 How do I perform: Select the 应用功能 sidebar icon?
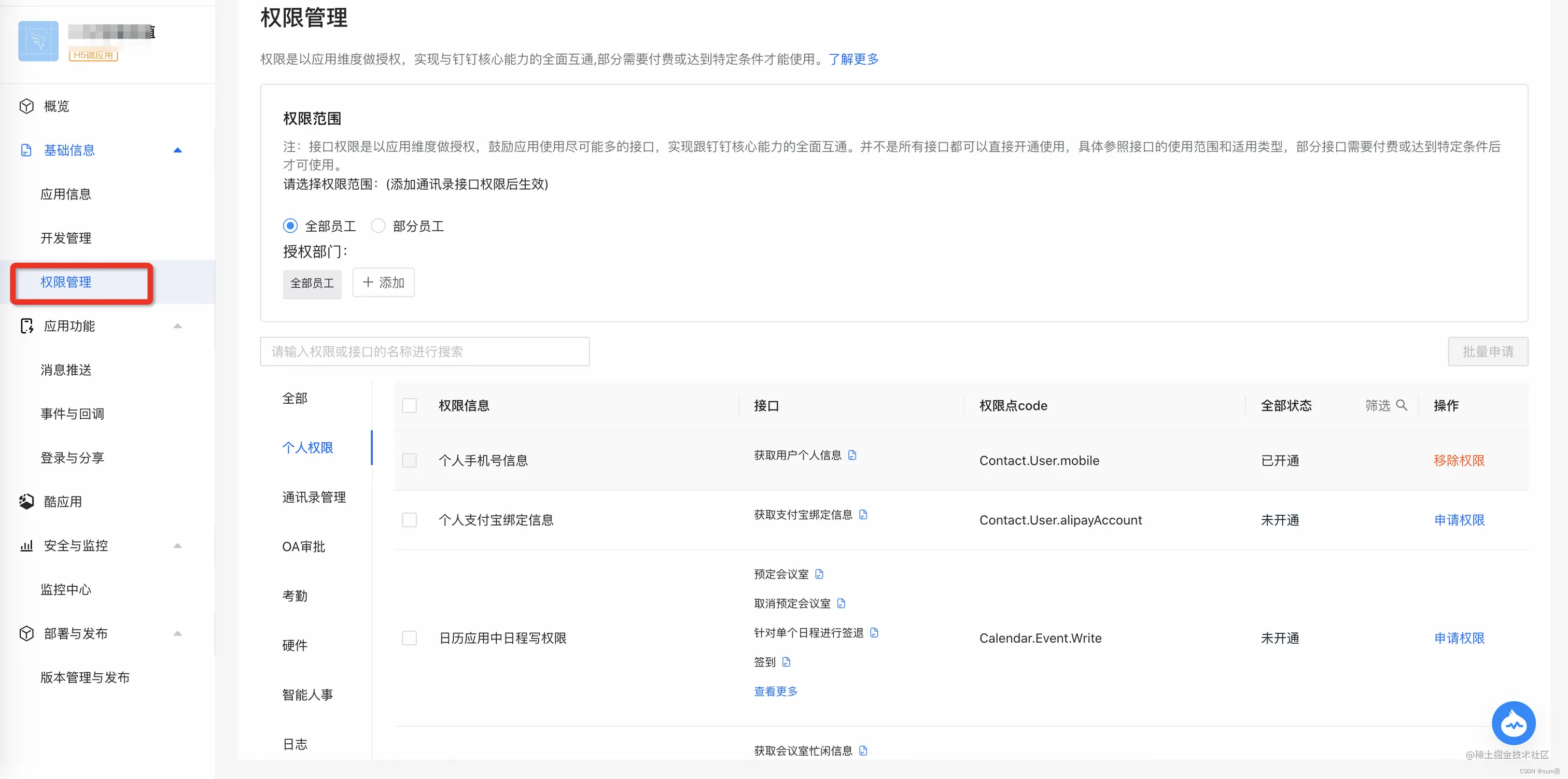(x=27, y=326)
